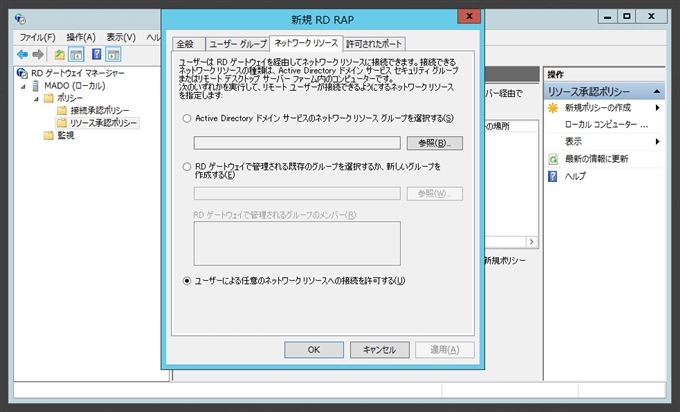
Task: Click ローカル コンピューター action link
Action: pyautogui.click(x=606, y=124)
